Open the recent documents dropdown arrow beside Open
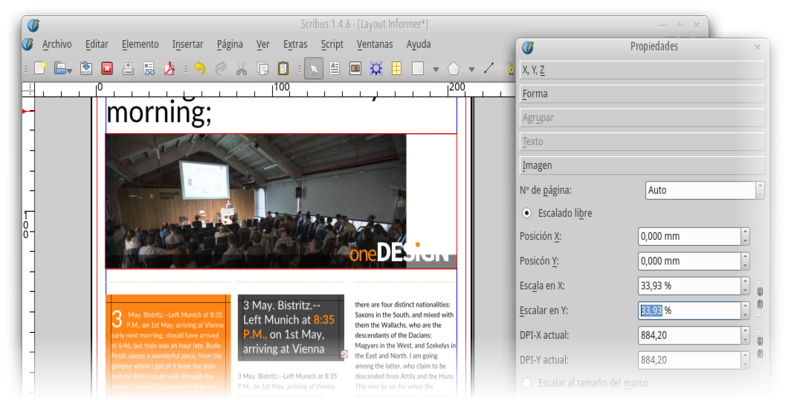 point(70,70)
